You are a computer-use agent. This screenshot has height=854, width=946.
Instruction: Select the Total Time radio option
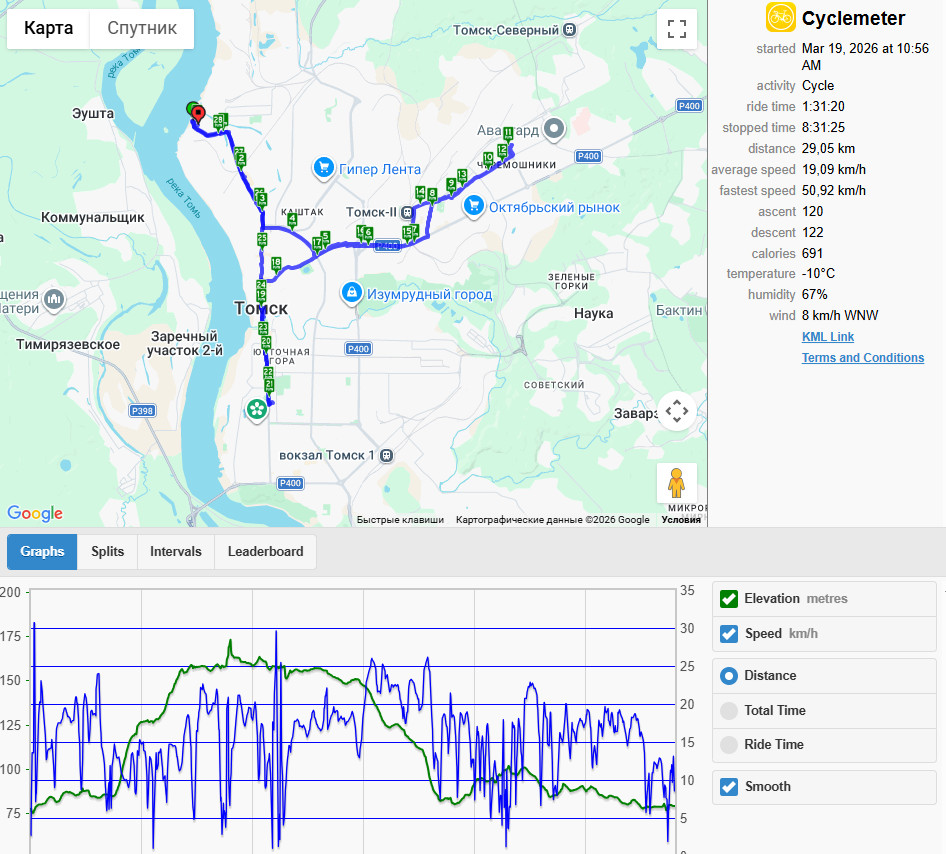point(729,711)
